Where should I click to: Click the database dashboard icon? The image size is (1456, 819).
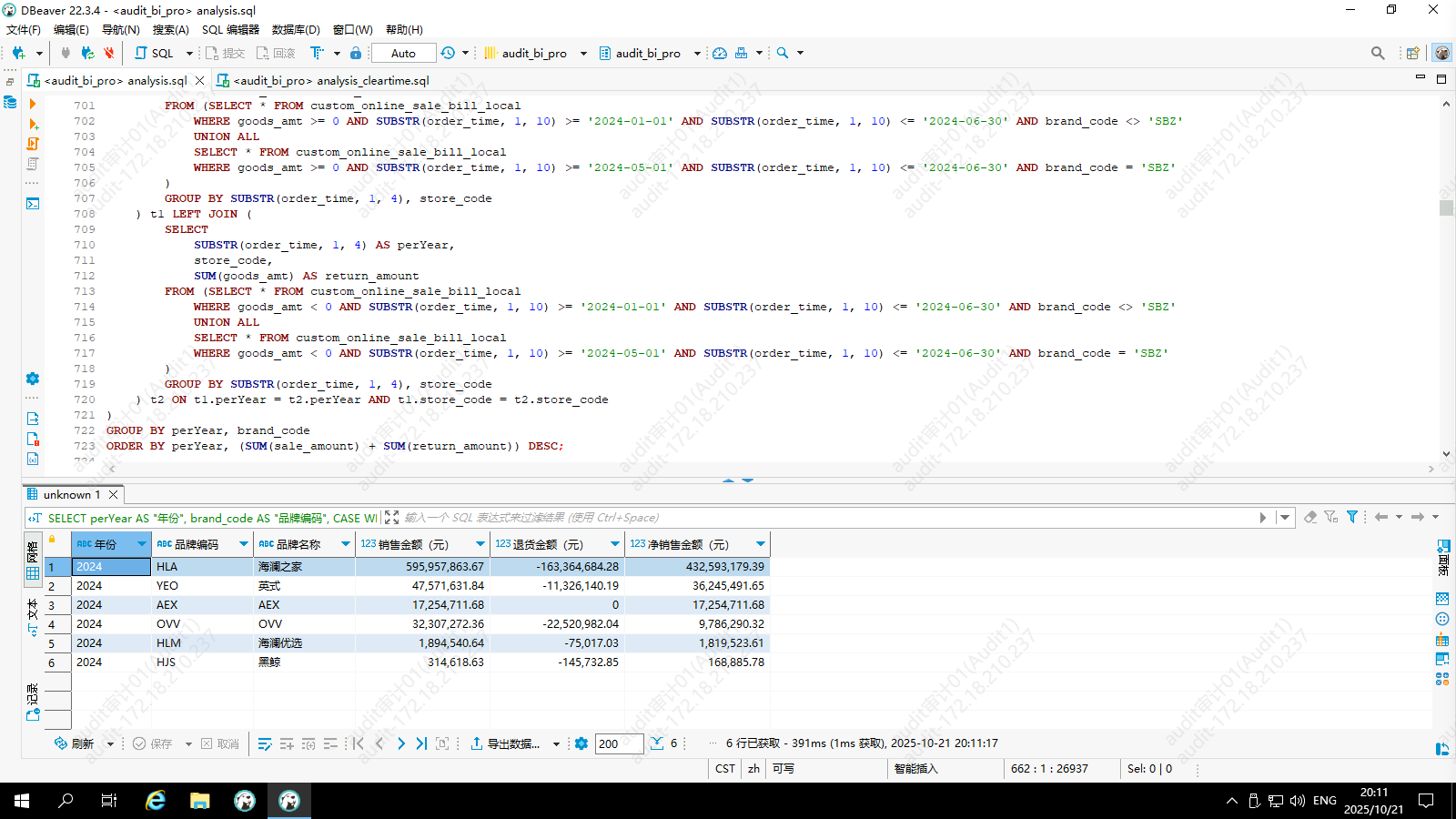[x=720, y=53]
